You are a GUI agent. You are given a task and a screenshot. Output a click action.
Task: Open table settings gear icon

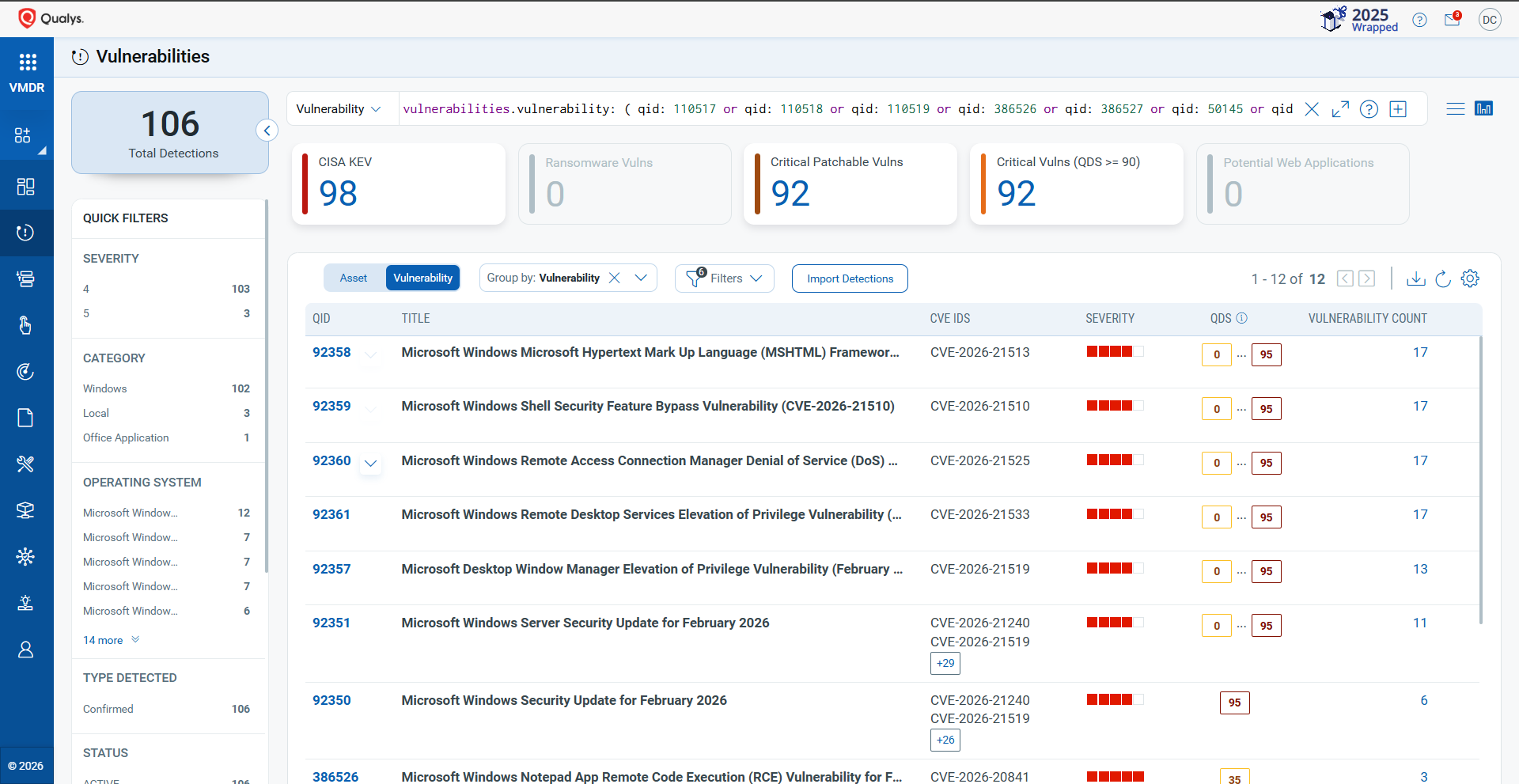(x=1470, y=278)
